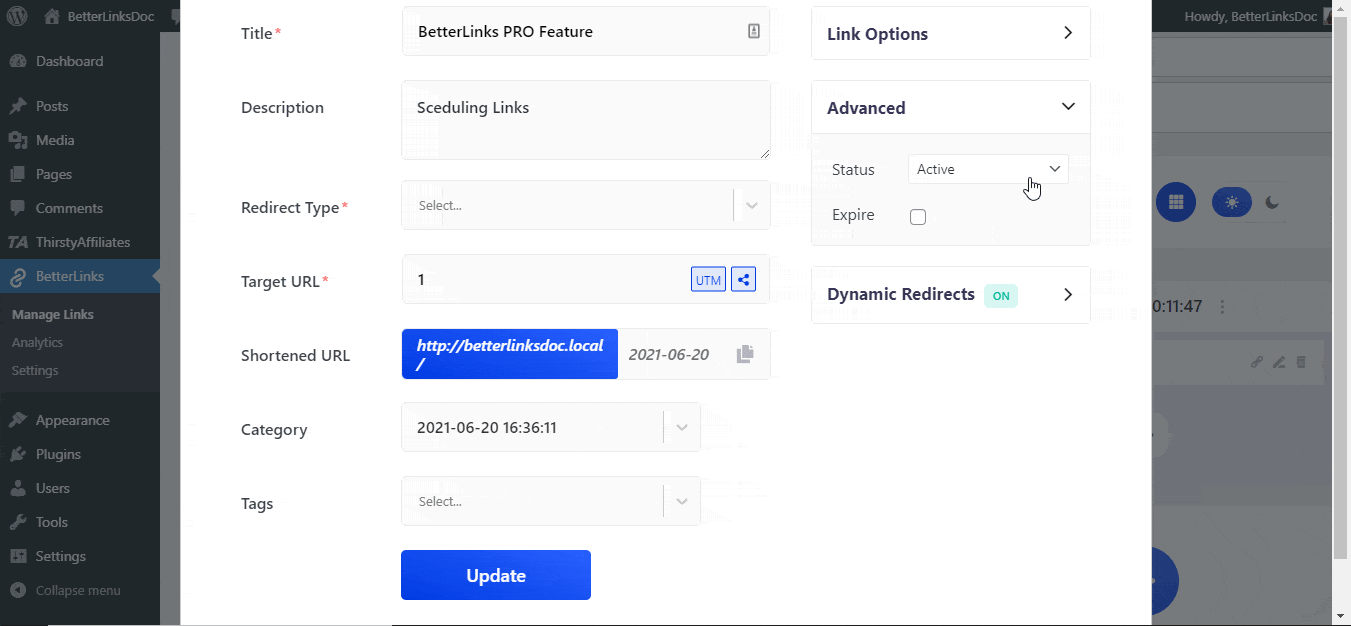Click the share icon beside Target URL
Viewport: 1351px width, 626px height.
pos(743,279)
